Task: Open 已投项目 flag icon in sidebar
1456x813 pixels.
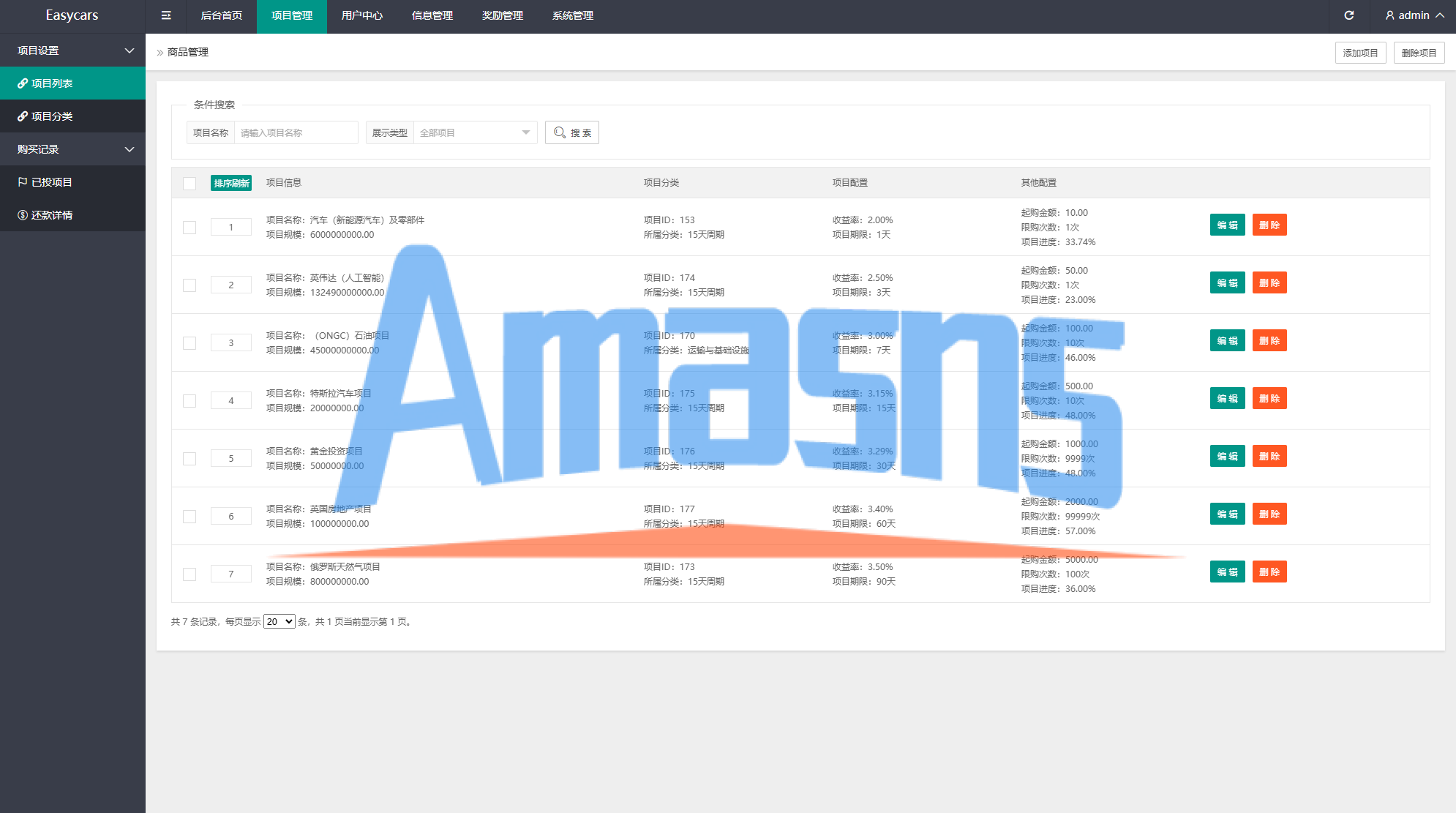Action: (x=23, y=182)
